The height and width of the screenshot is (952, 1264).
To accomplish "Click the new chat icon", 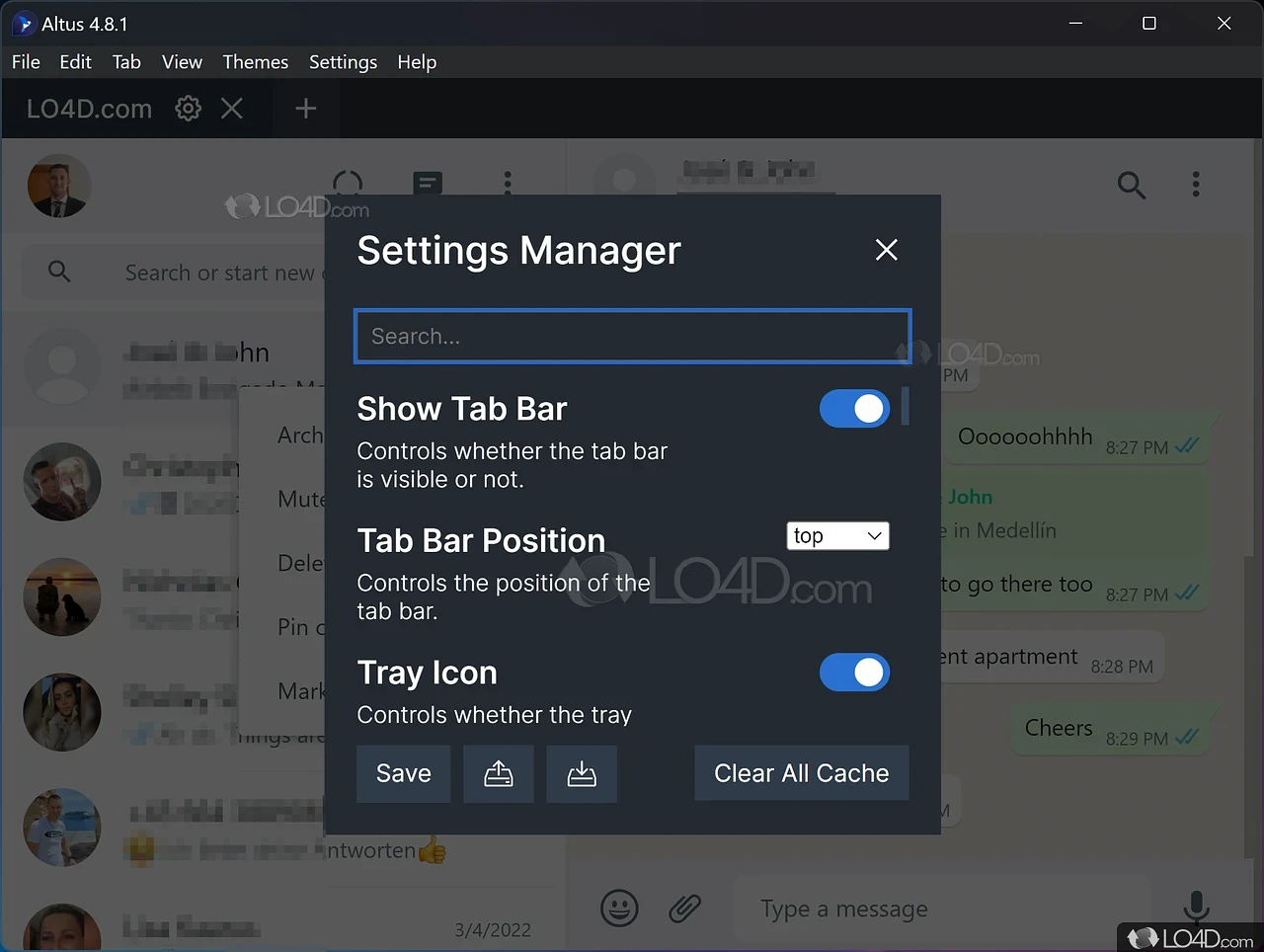I will click(428, 184).
